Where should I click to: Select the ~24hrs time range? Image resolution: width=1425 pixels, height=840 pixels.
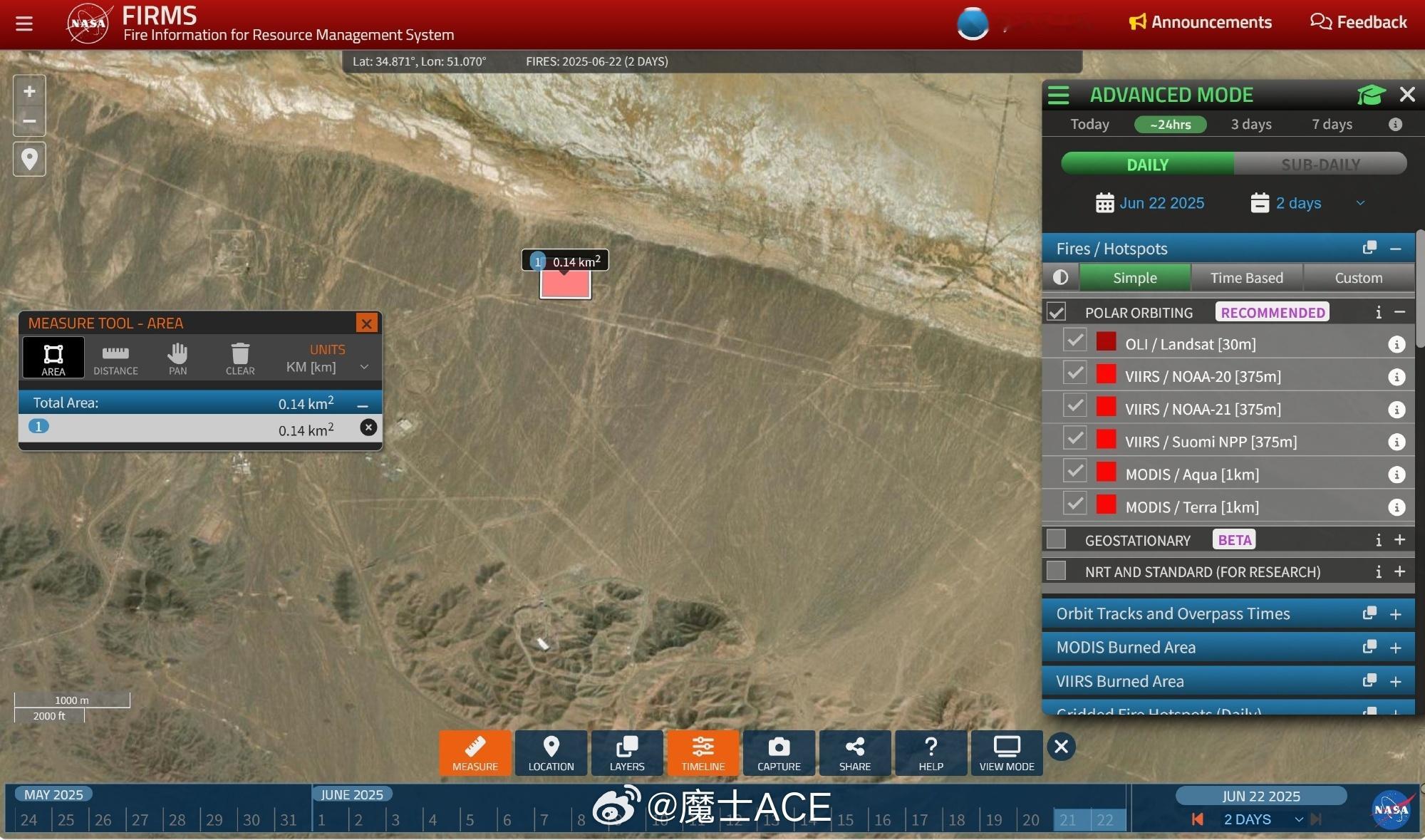click(x=1170, y=125)
